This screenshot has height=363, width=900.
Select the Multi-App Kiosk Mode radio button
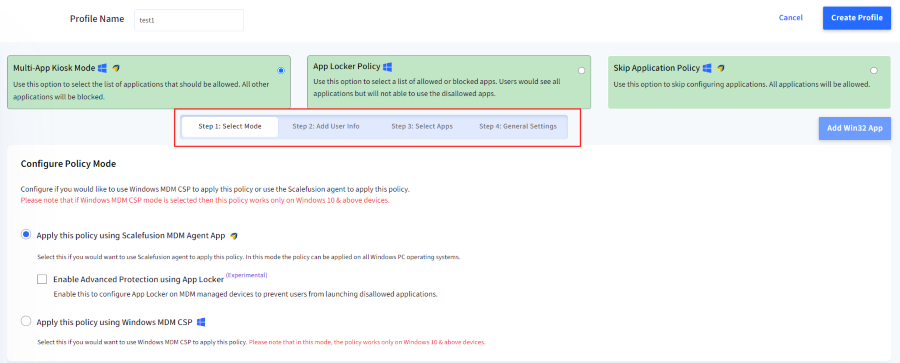click(281, 71)
